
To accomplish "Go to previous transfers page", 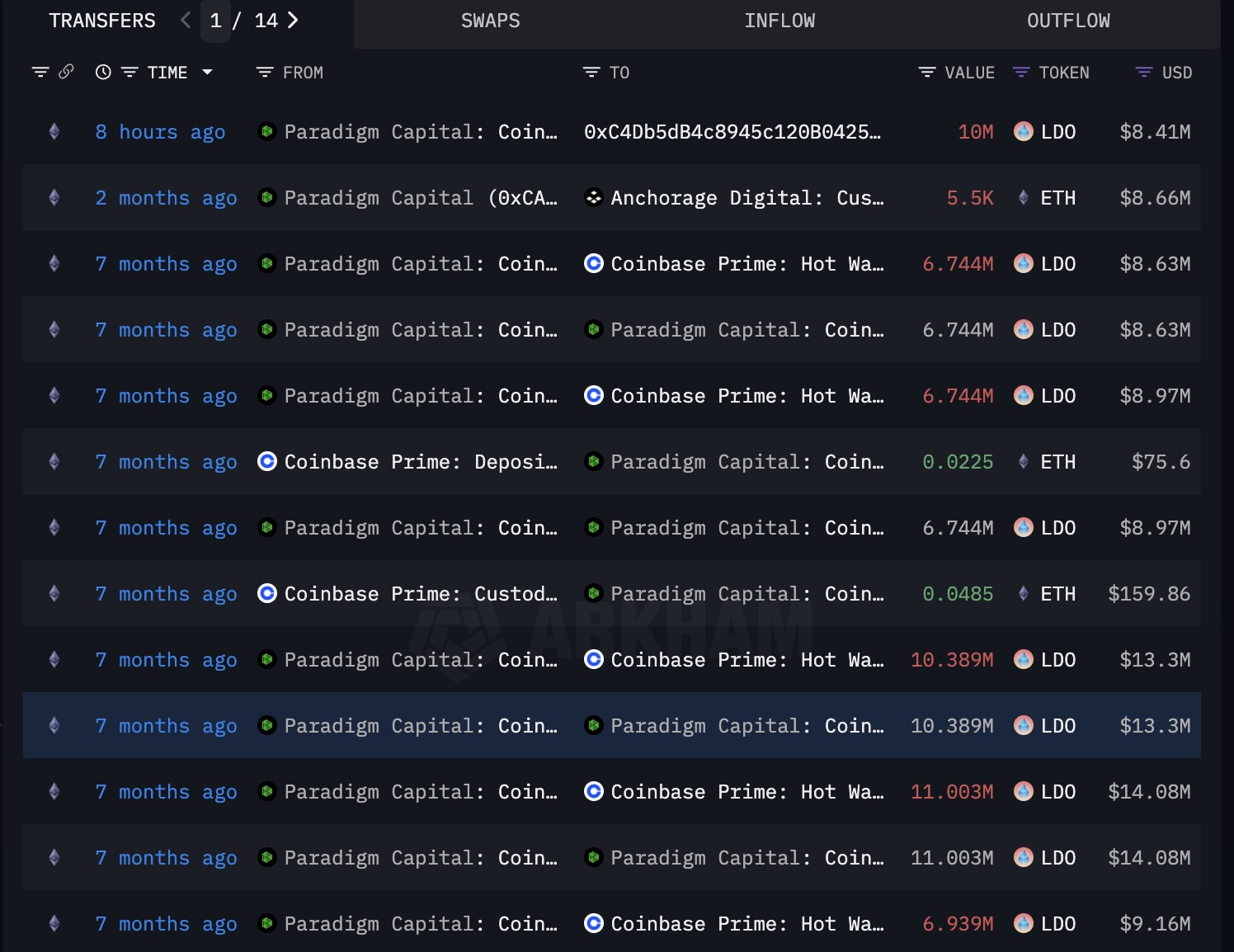I will coord(186,21).
